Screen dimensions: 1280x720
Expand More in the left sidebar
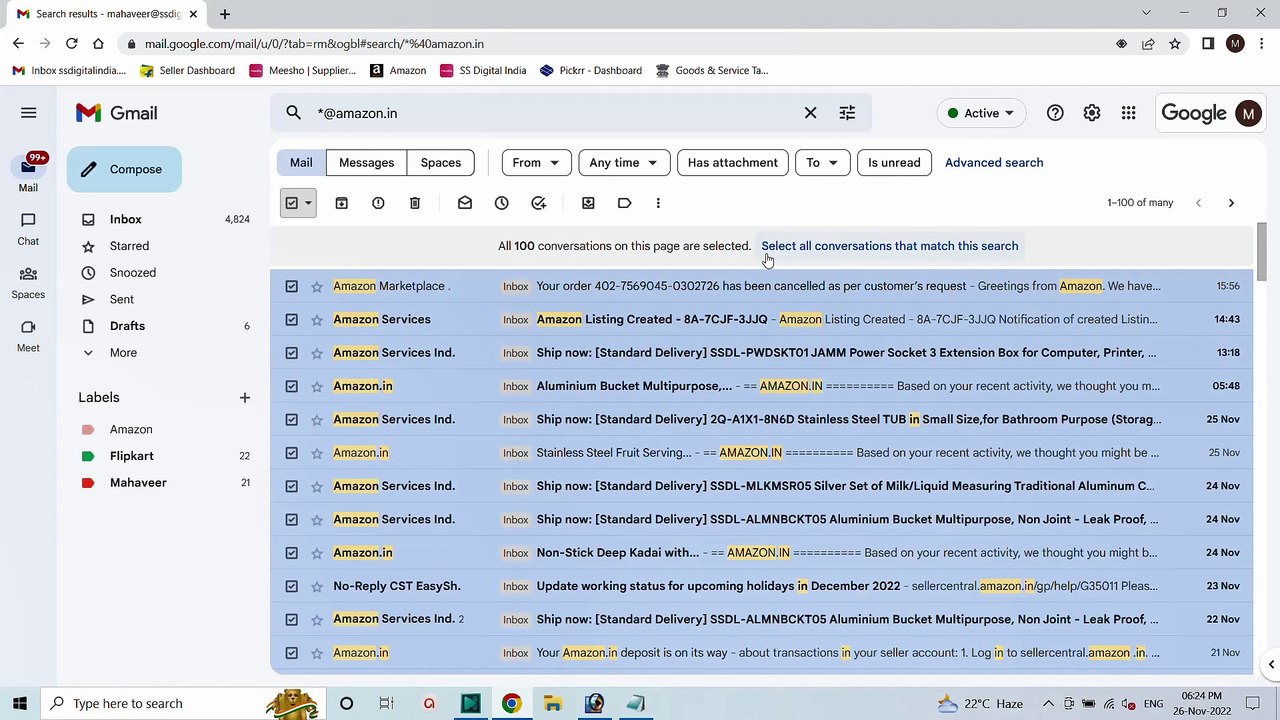(123, 352)
